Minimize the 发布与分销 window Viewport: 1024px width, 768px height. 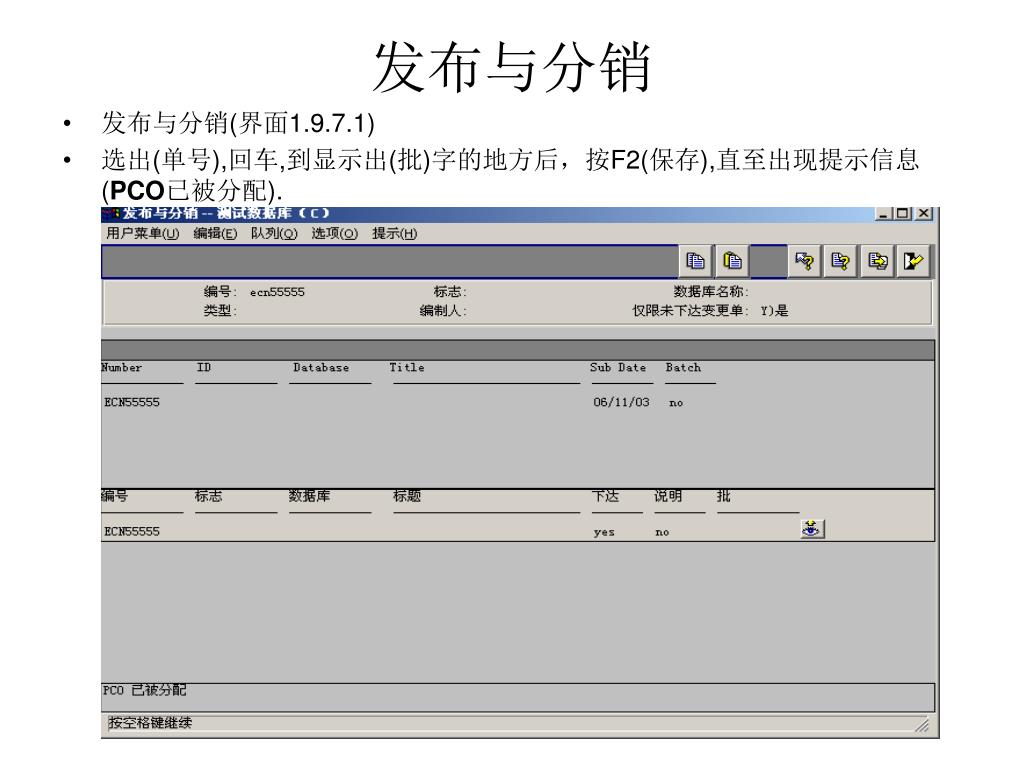pos(884,214)
